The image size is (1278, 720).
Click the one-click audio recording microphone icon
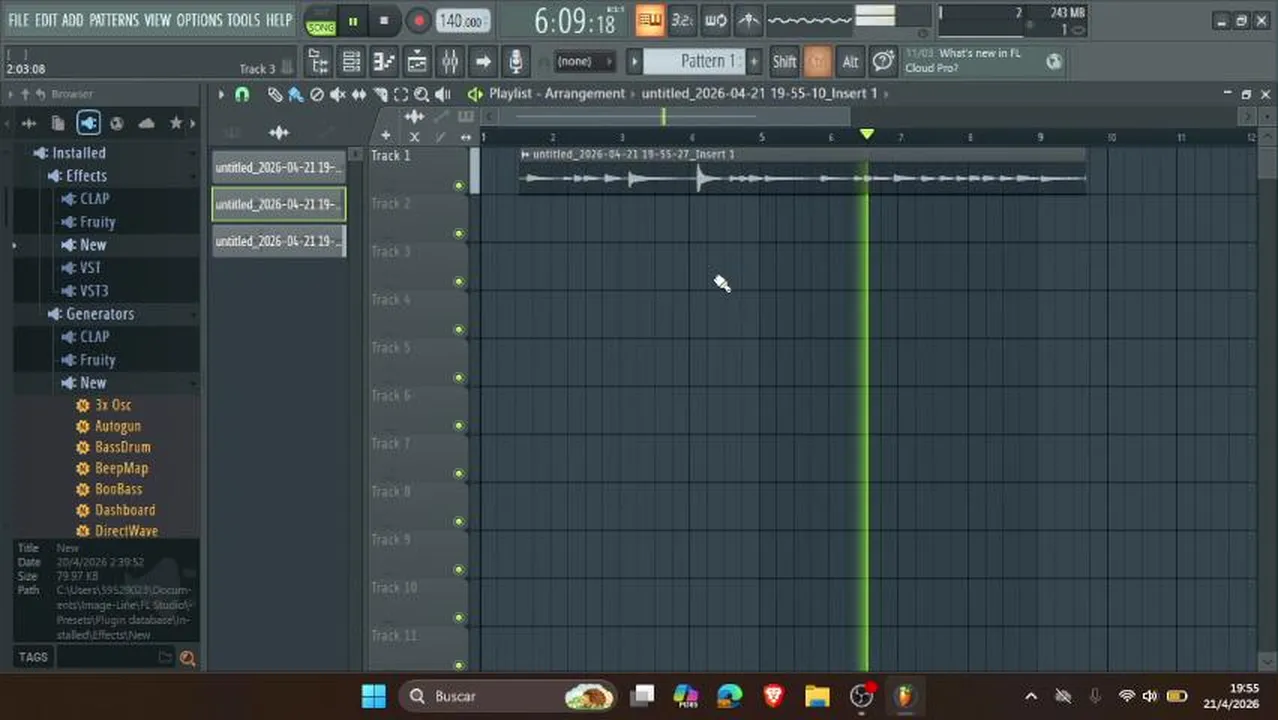(x=515, y=62)
